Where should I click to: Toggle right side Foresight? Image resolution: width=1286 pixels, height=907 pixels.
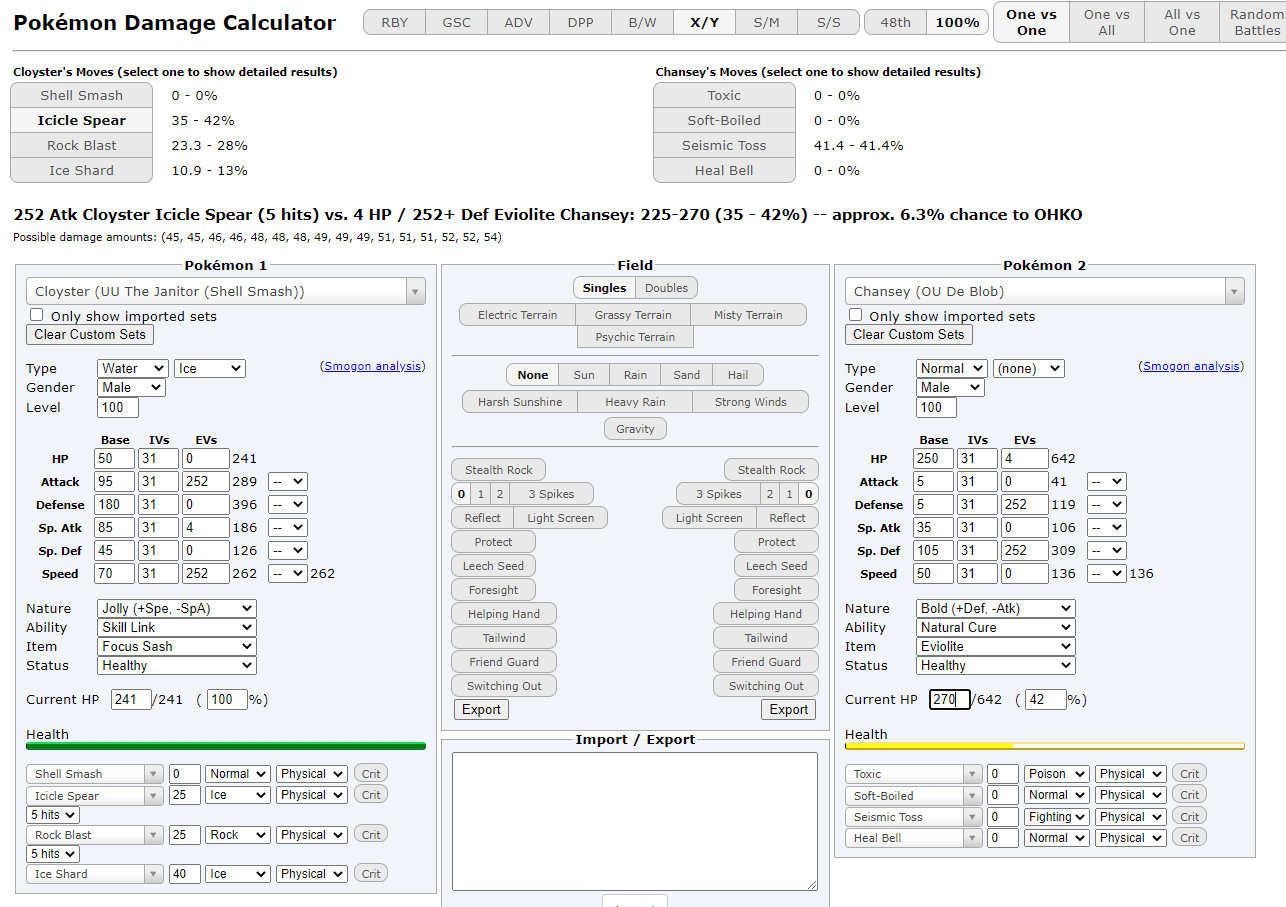(776, 590)
